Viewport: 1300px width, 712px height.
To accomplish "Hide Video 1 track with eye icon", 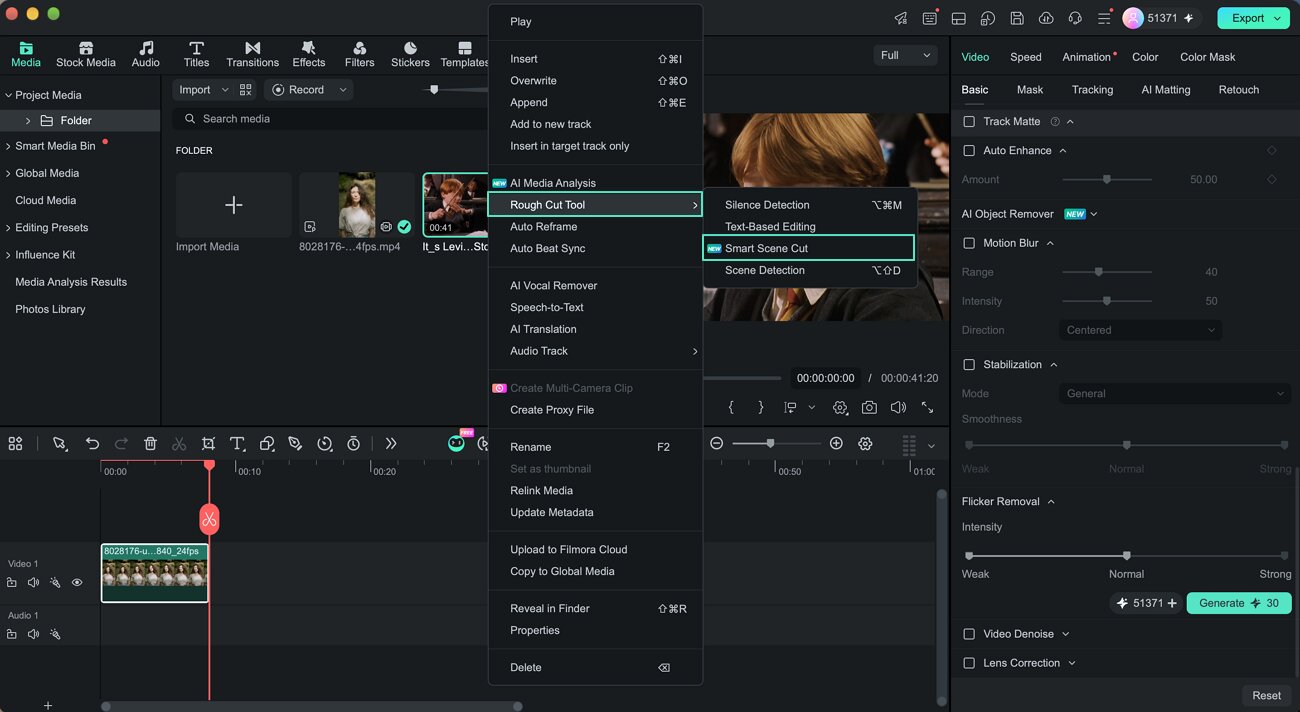I will click(x=77, y=582).
